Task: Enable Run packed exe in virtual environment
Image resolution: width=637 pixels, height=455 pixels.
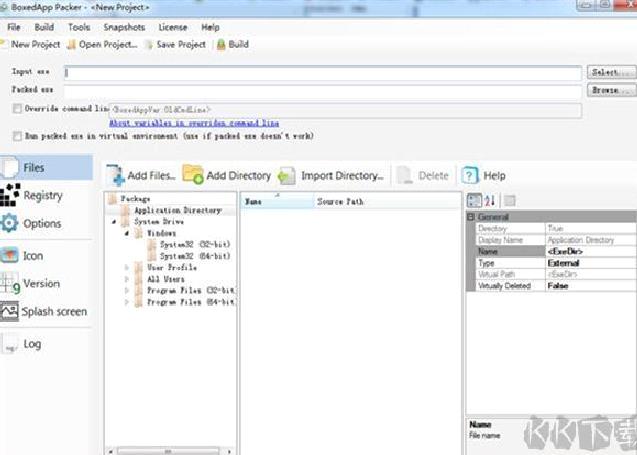Action: coord(17,136)
